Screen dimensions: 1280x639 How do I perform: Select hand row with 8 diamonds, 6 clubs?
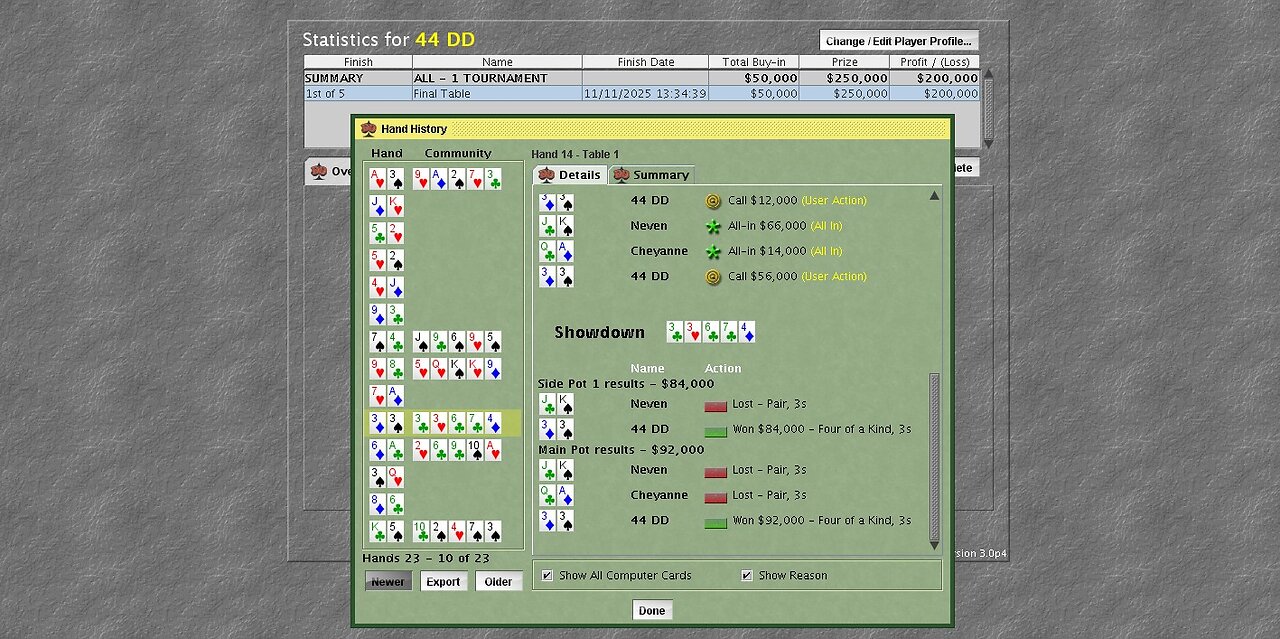click(x=443, y=504)
